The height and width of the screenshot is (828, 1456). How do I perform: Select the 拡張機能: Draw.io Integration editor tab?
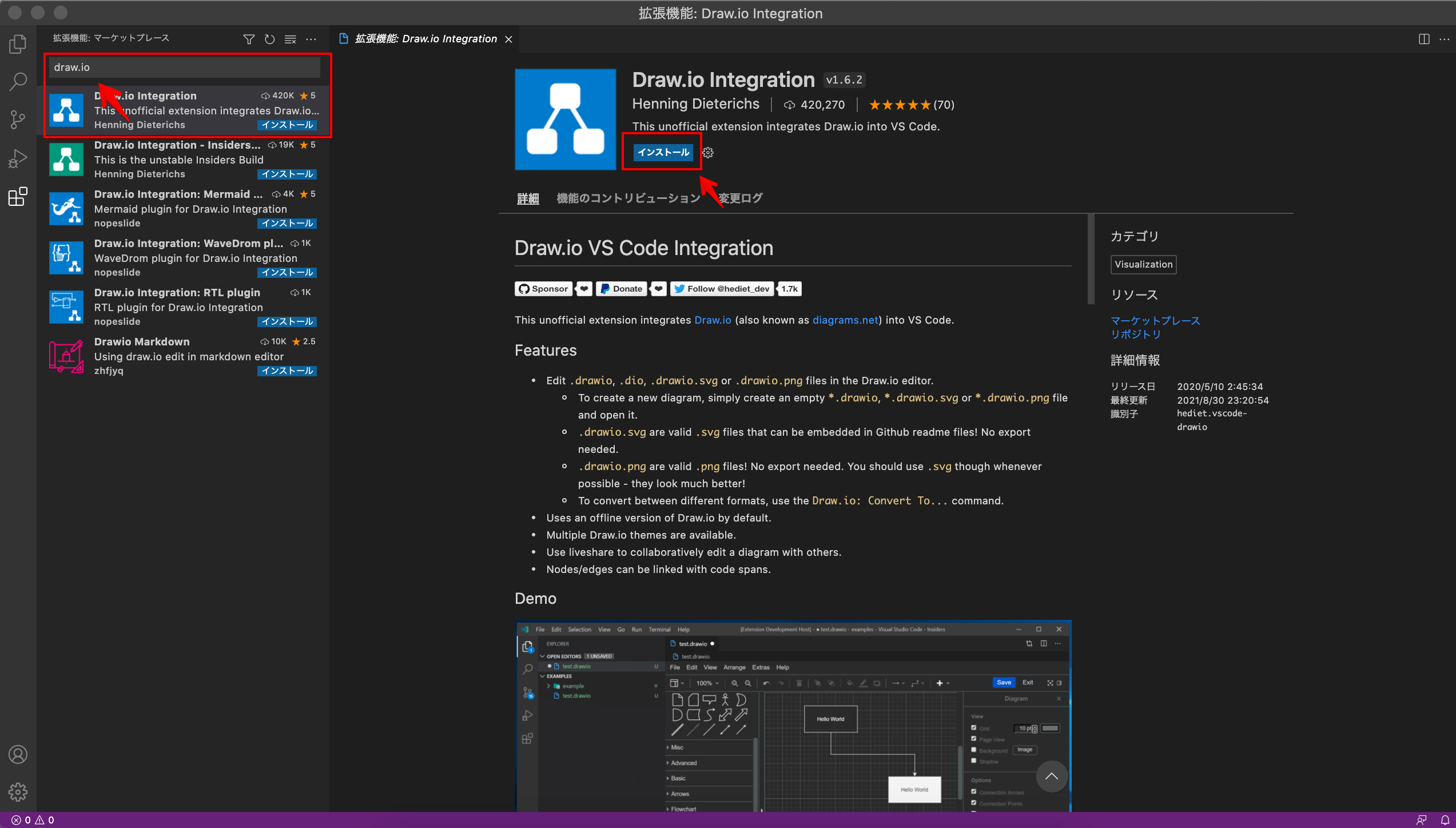425,39
